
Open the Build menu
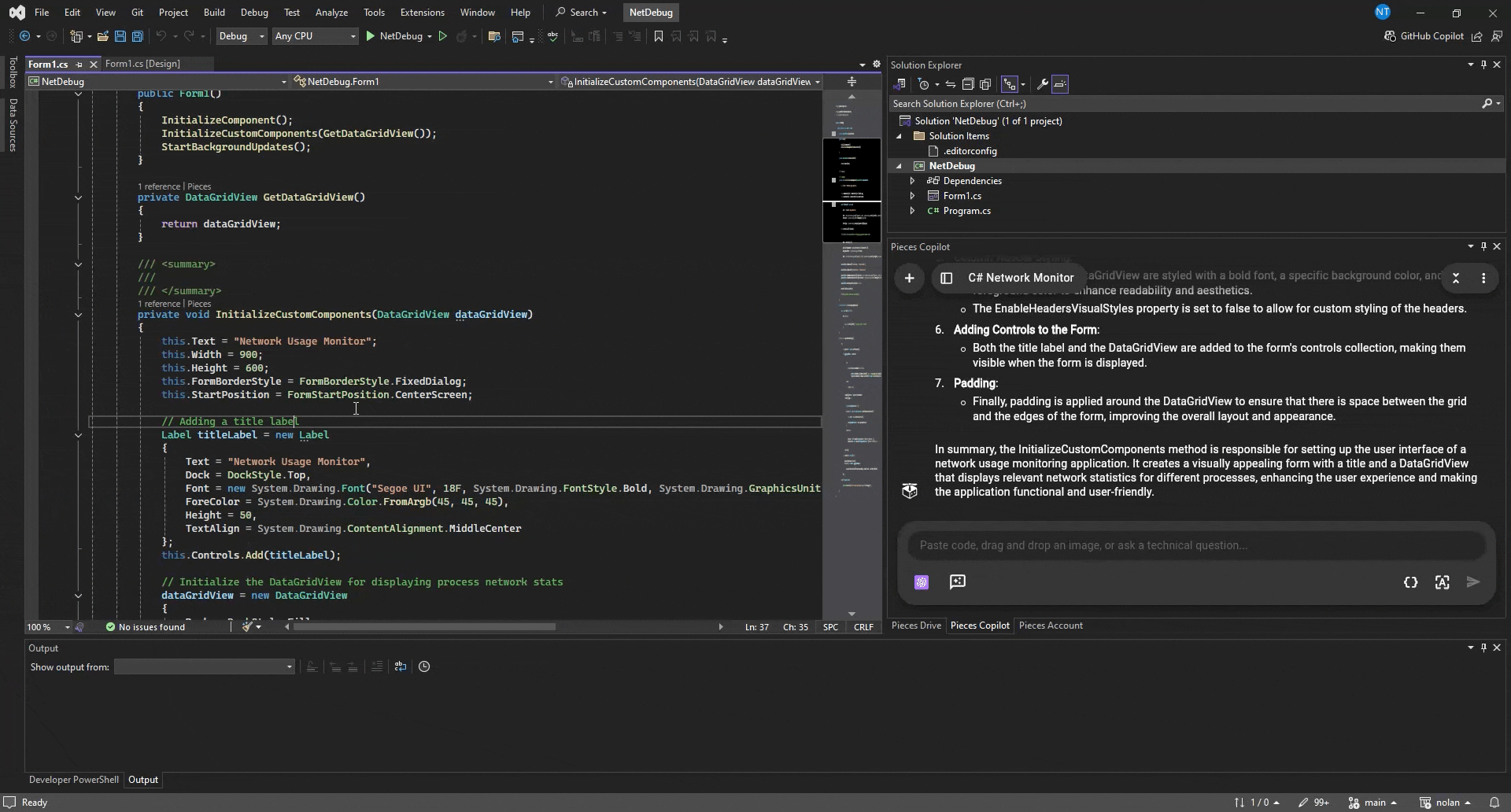[214, 13]
